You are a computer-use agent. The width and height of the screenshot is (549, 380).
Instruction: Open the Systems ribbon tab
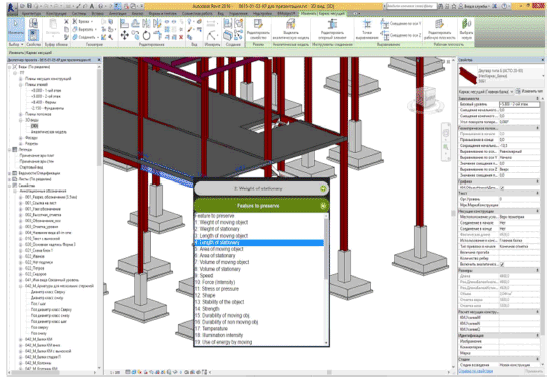point(79,14)
